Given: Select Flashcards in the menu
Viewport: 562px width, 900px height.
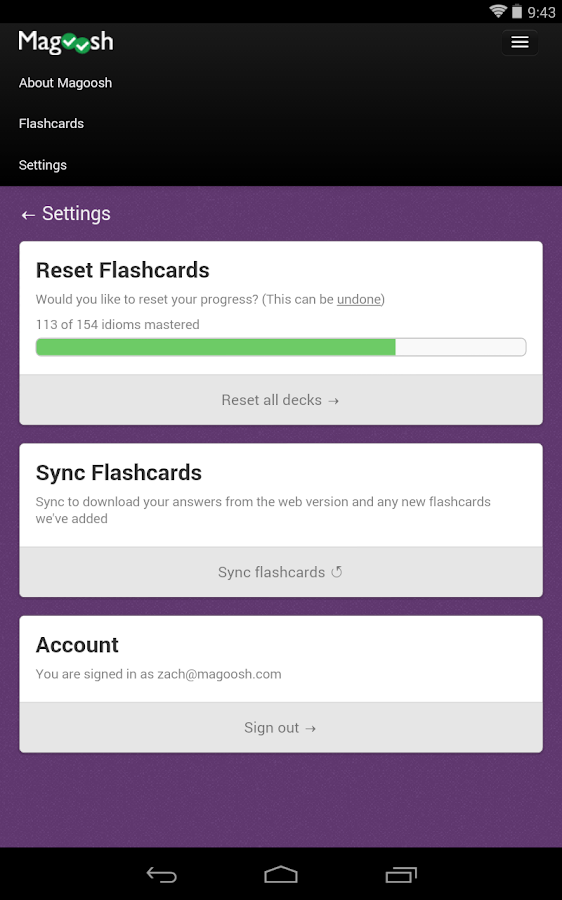Looking at the screenshot, I should [51, 123].
